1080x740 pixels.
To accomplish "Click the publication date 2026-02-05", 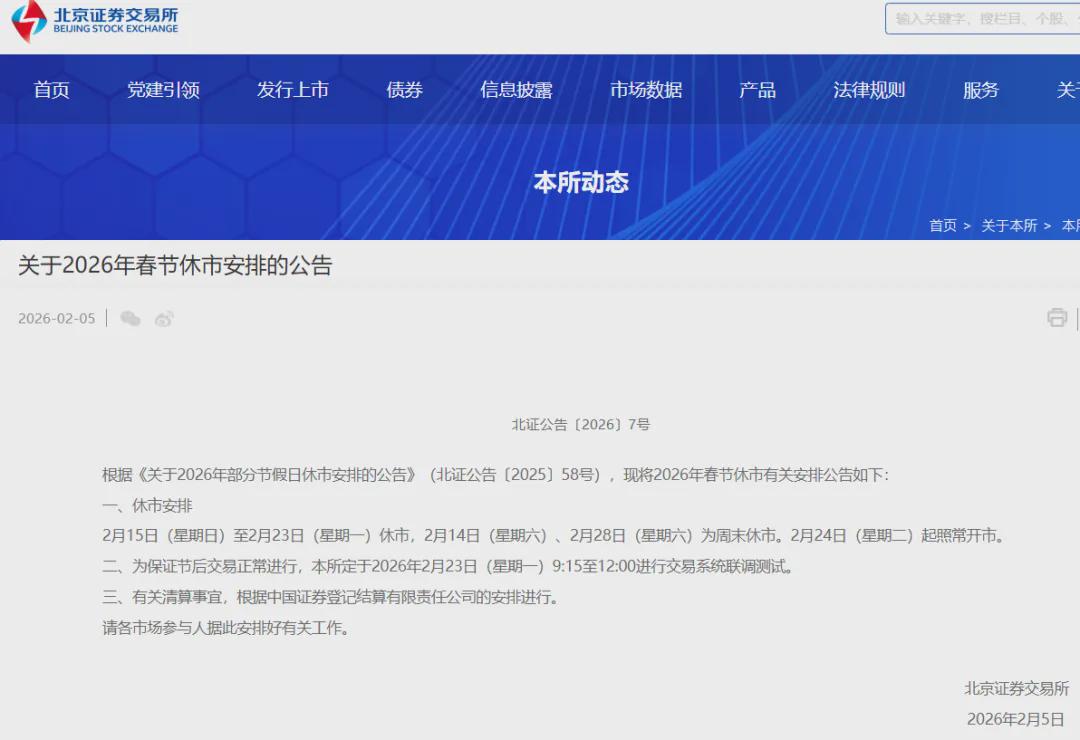I will [57, 319].
